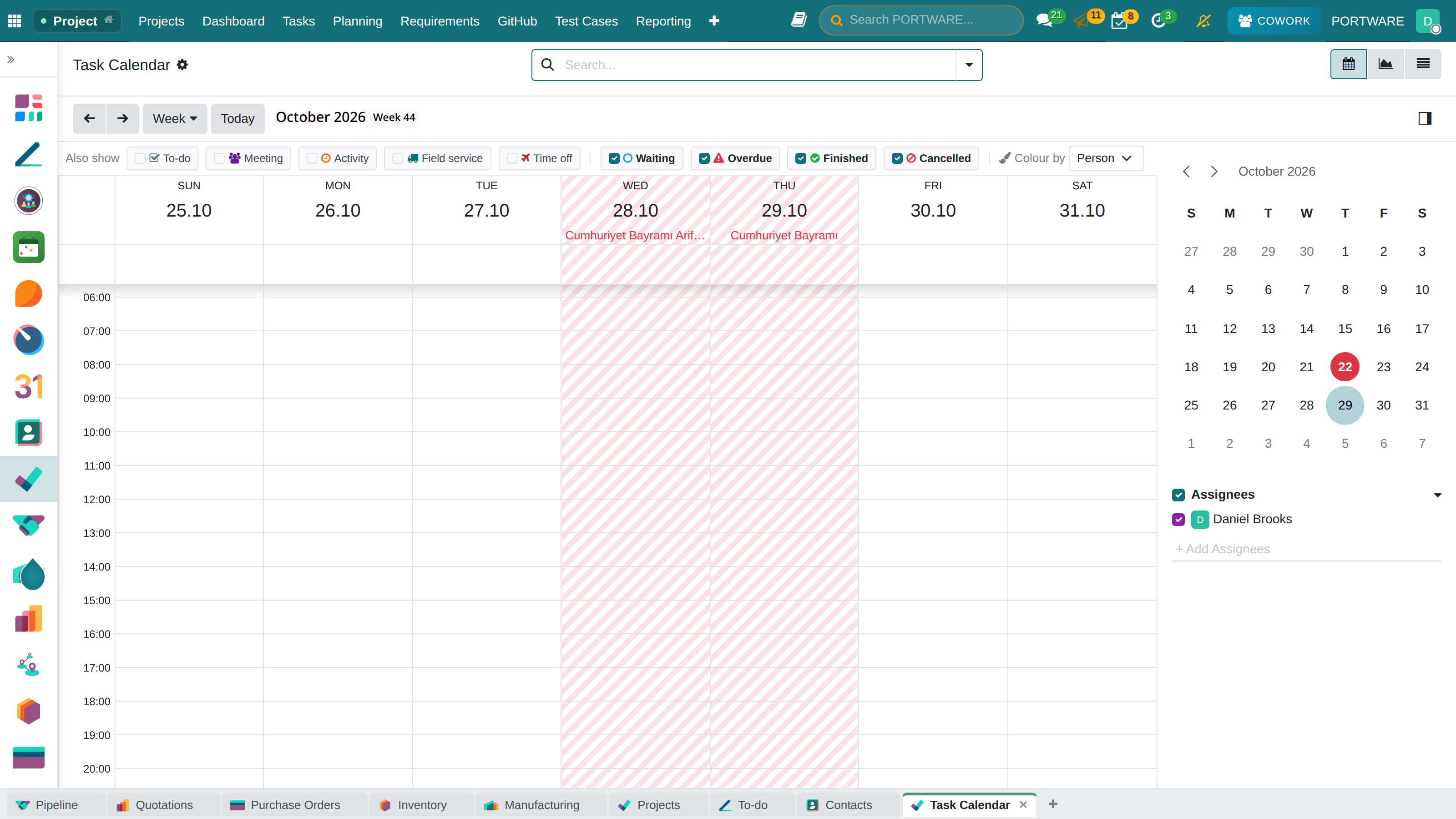Switch to graph view icon

pos(1385,64)
